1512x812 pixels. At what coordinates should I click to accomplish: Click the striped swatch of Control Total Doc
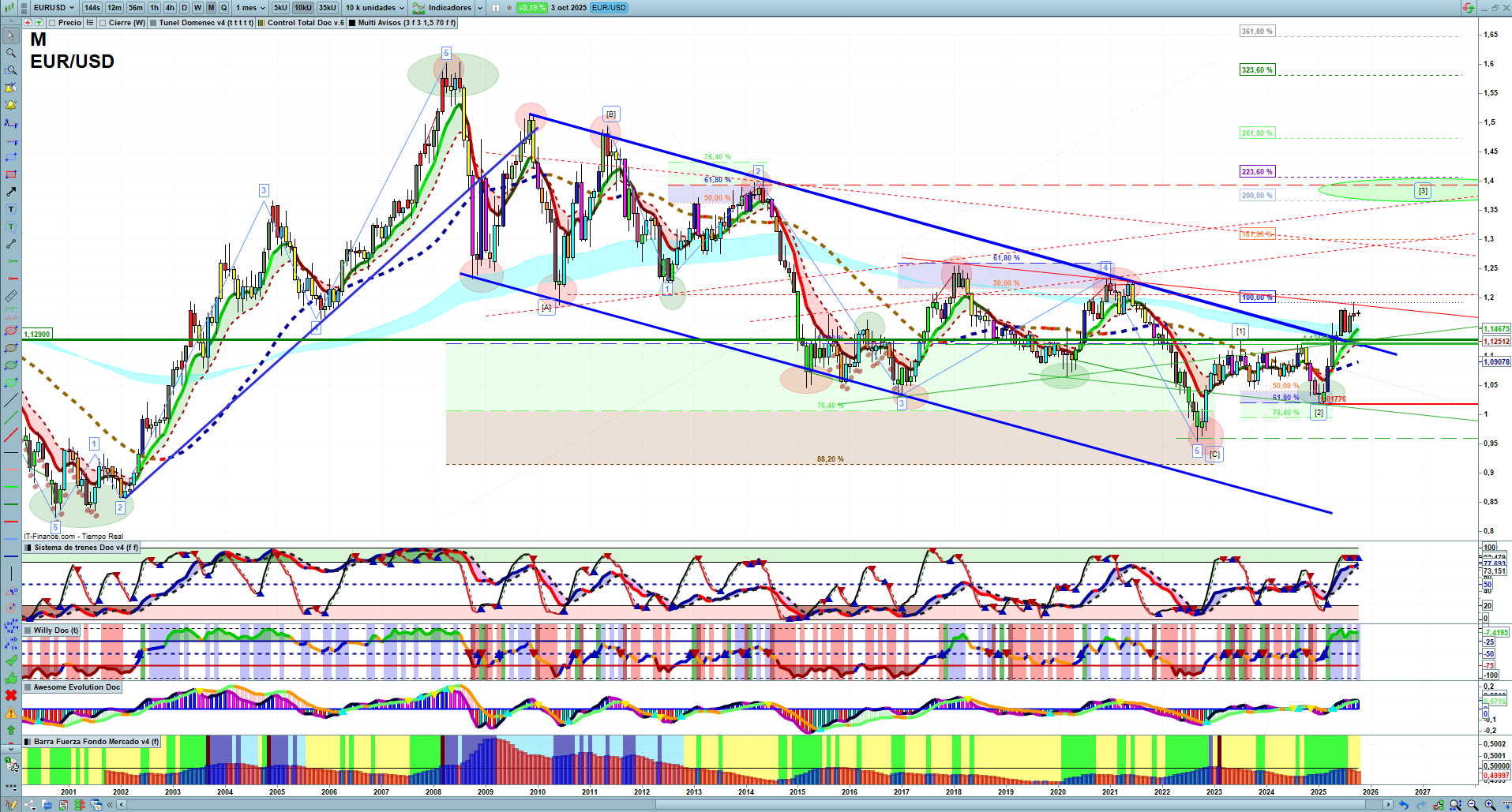pyautogui.click(x=262, y=23)
